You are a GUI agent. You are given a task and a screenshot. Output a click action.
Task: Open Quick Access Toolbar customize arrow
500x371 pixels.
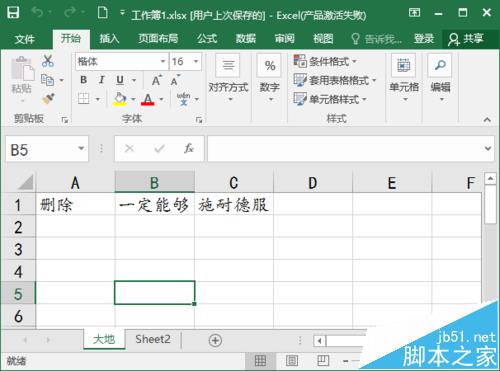(x=122, y=13)
